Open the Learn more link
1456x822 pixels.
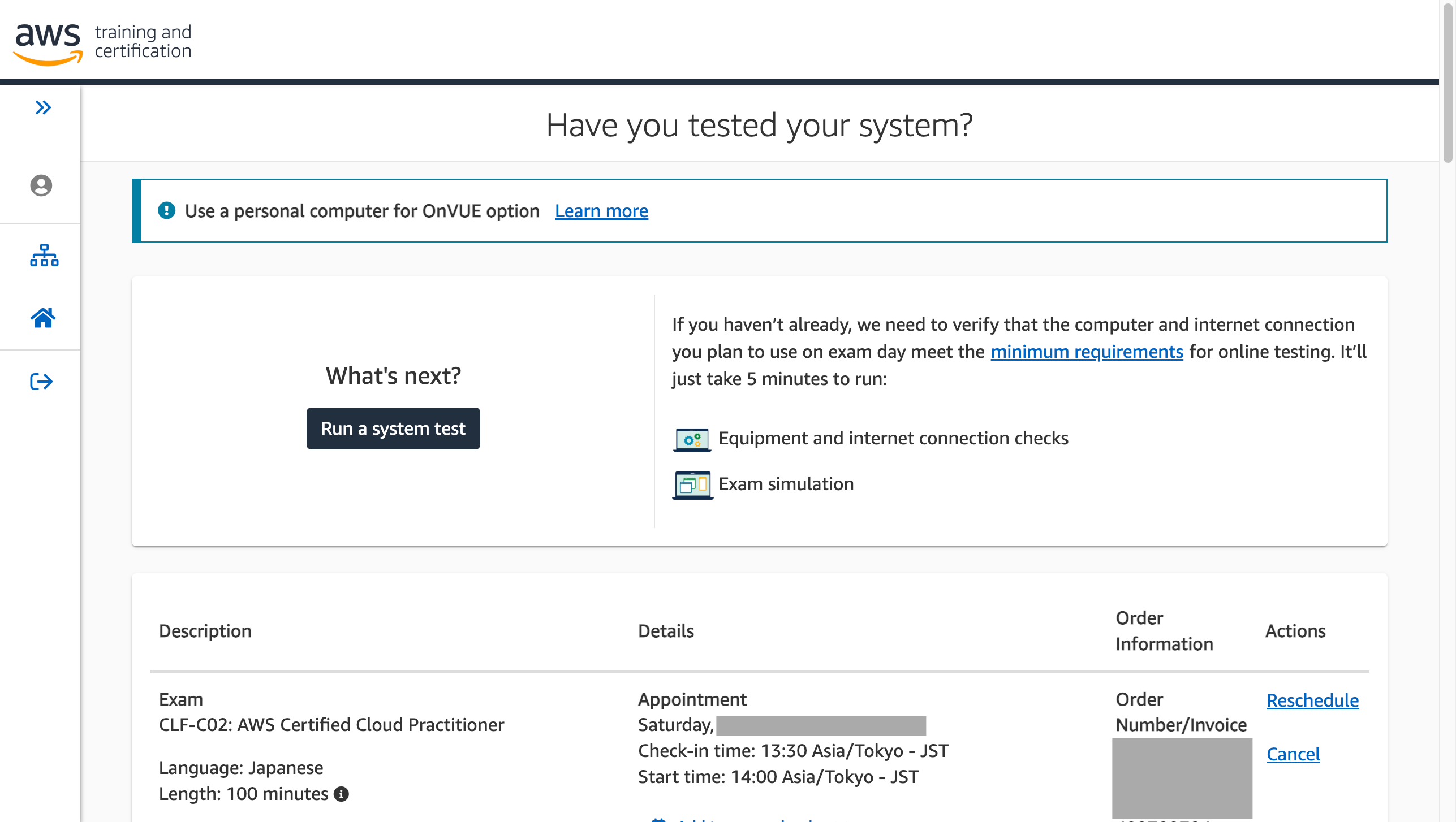[601, 211]
